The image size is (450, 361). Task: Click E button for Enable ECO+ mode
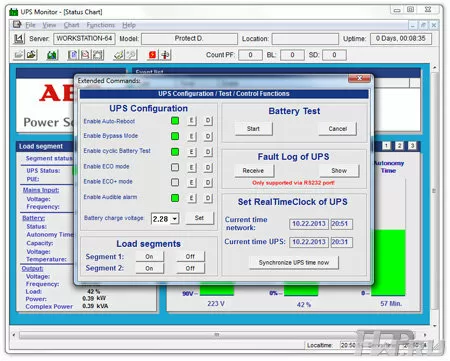pos(191,182)
